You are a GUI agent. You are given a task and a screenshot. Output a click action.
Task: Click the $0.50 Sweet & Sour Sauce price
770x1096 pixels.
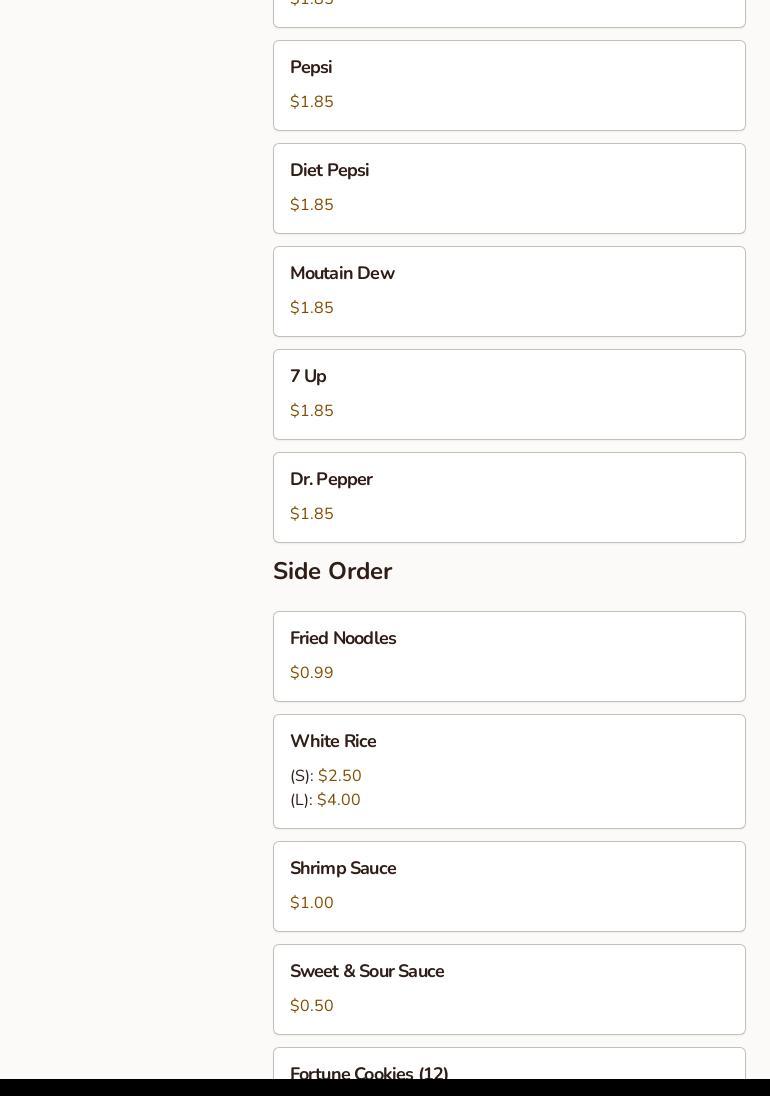[312, 1006]
